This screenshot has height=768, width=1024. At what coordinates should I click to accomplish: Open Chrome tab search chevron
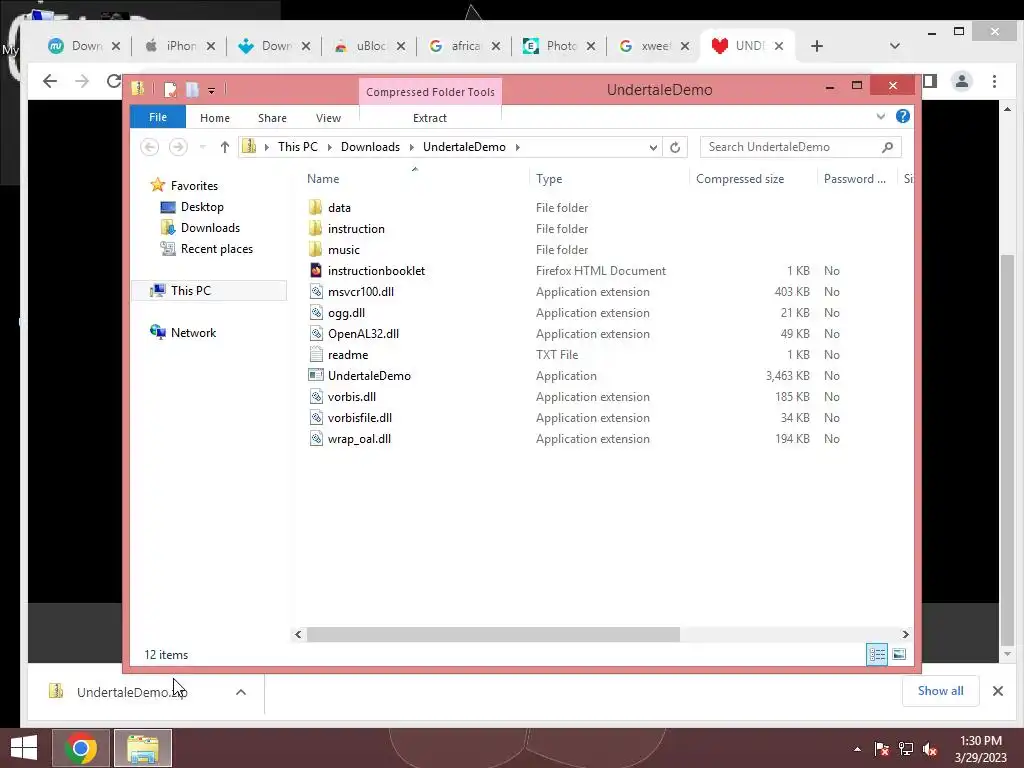[x=895, y=46]
